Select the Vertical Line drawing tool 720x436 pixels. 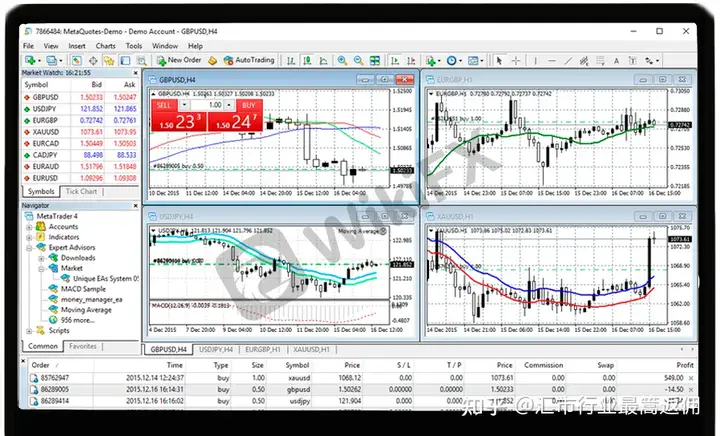click(x=535, y=61)
